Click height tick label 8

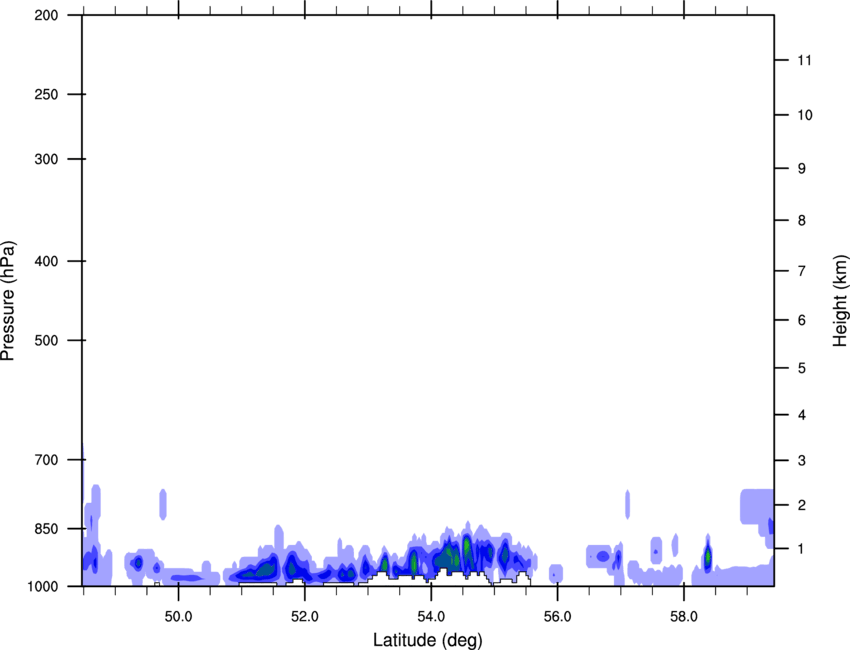pyautogui.click(x=801, y=220)
